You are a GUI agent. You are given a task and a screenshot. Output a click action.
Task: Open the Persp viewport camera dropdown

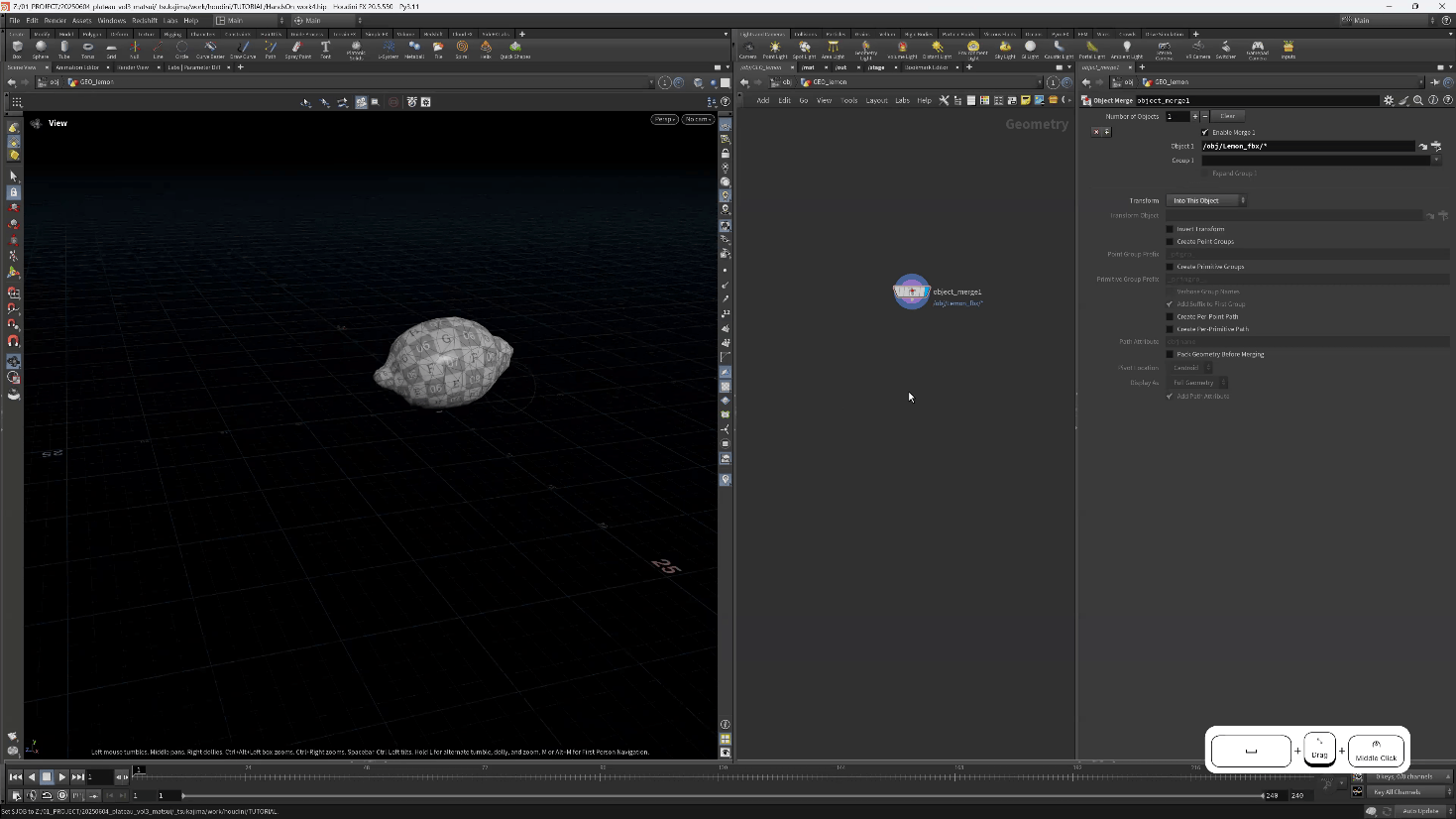pyautogui.click(x=664, y=119)
